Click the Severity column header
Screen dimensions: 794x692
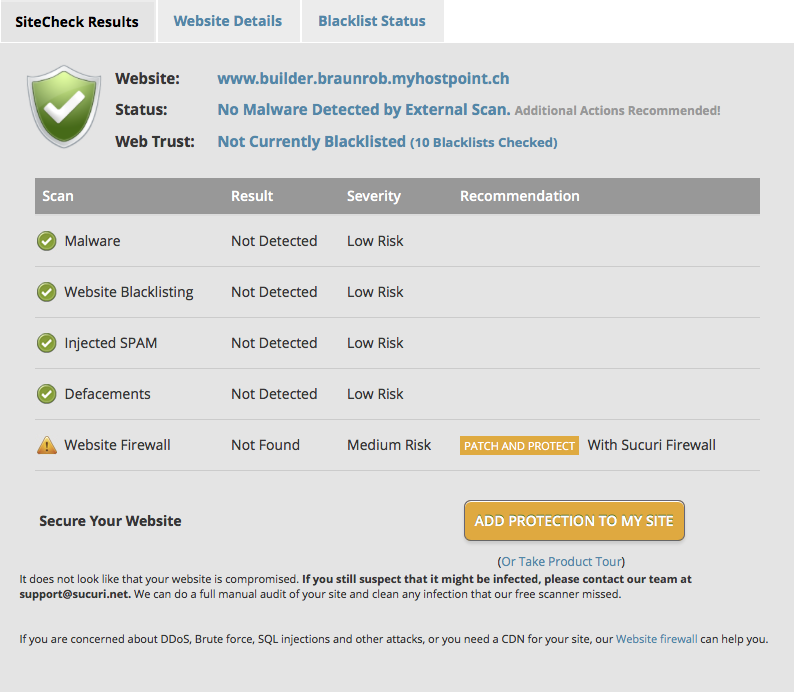tap(374, 196)
